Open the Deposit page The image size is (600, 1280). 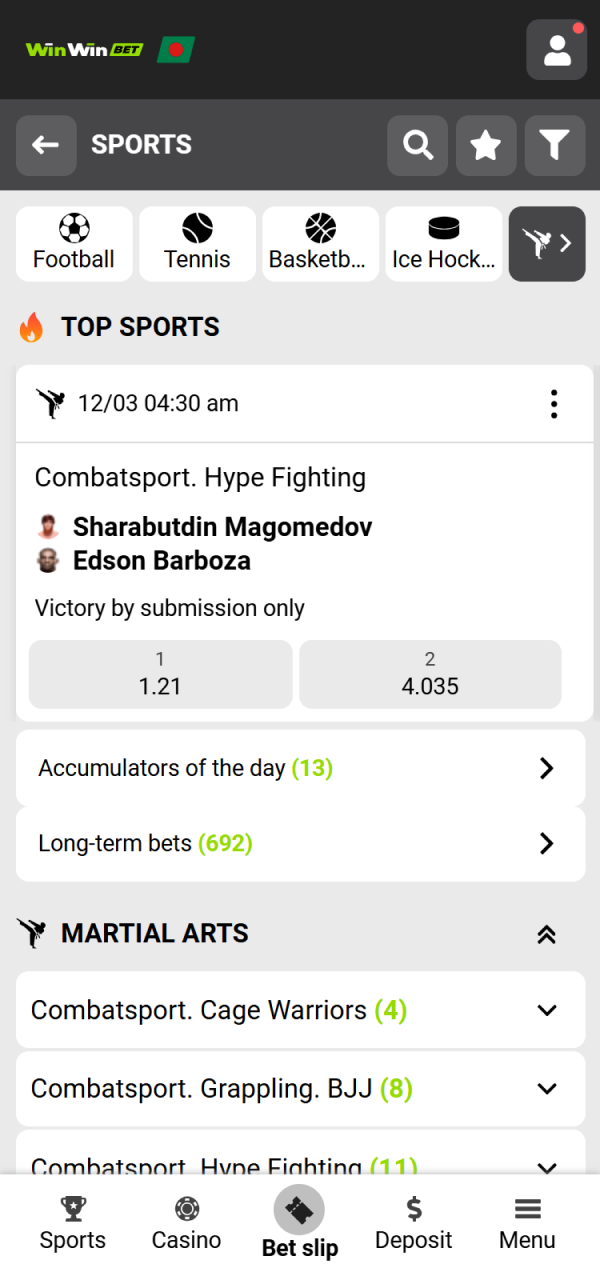tap(413, 1222)
